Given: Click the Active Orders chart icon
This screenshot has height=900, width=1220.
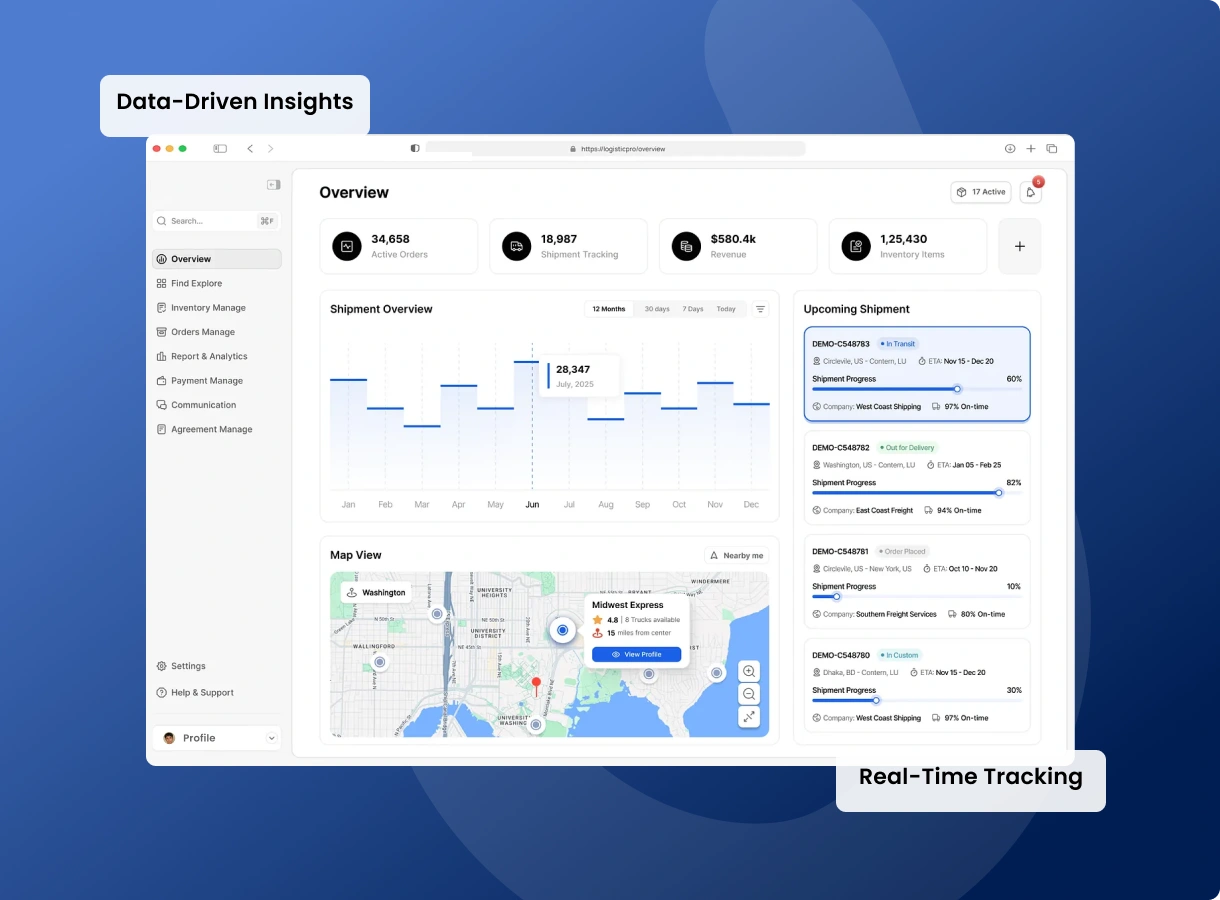Looking at the screenshot, I should click(347, 246).
